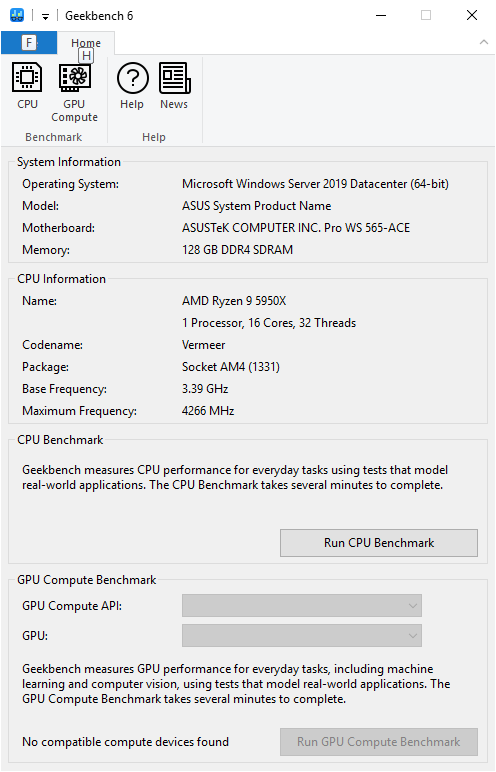Click the Operating System label
496x772 pixels.
pyautogui.click(x=70, y=184)
